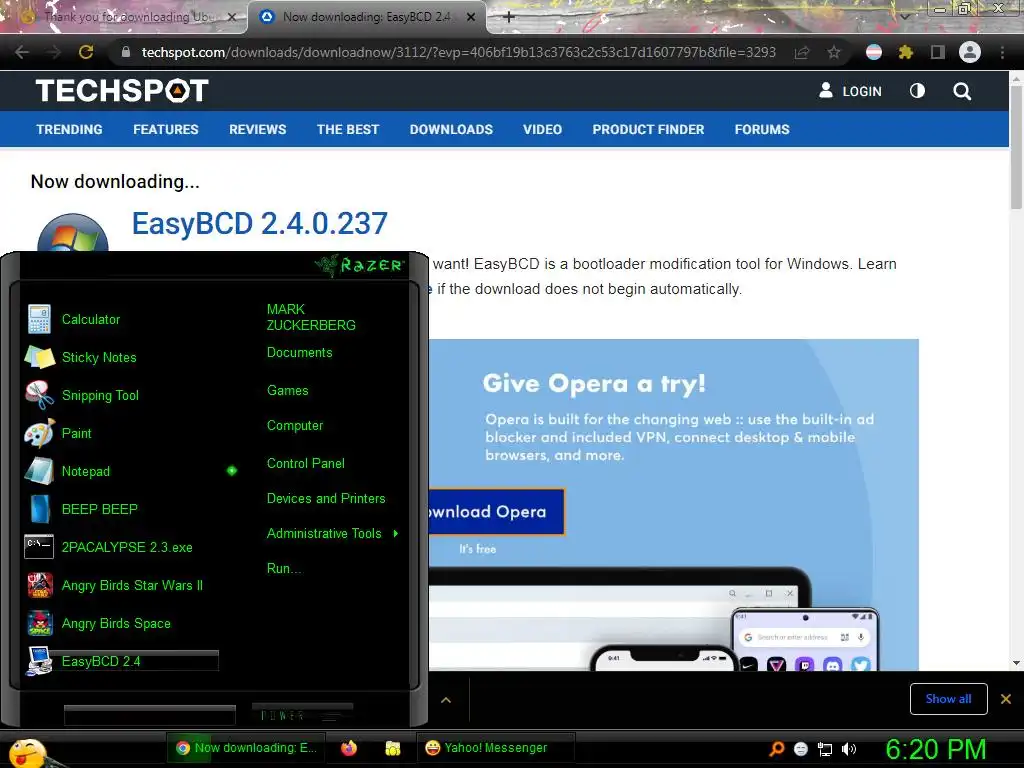Click Download Opera button in ad

[496, 511]
